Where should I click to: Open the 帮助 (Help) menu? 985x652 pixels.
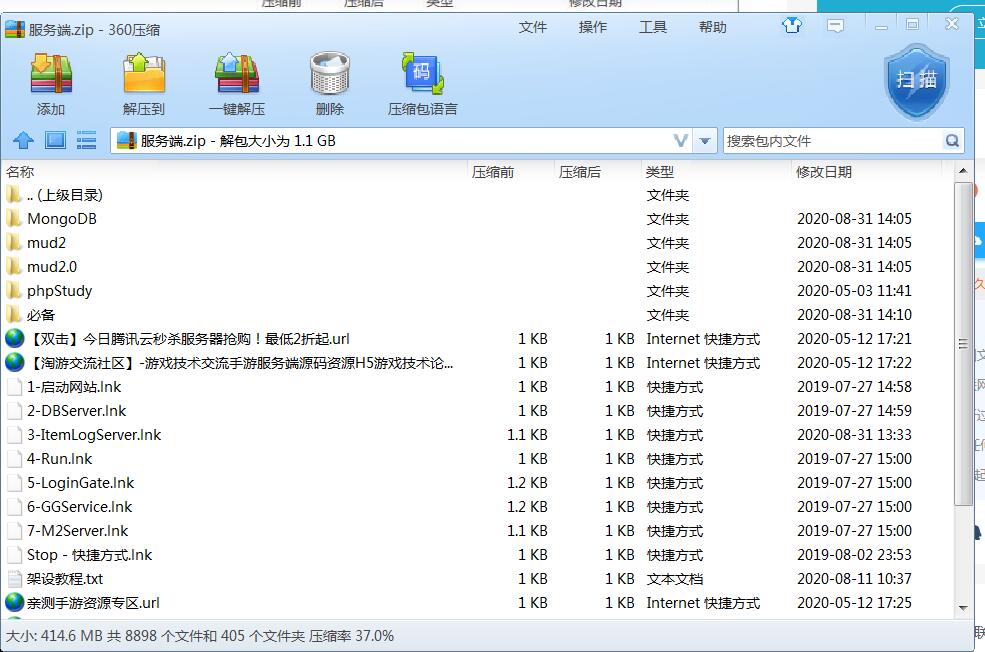click(x=713, y=27)
